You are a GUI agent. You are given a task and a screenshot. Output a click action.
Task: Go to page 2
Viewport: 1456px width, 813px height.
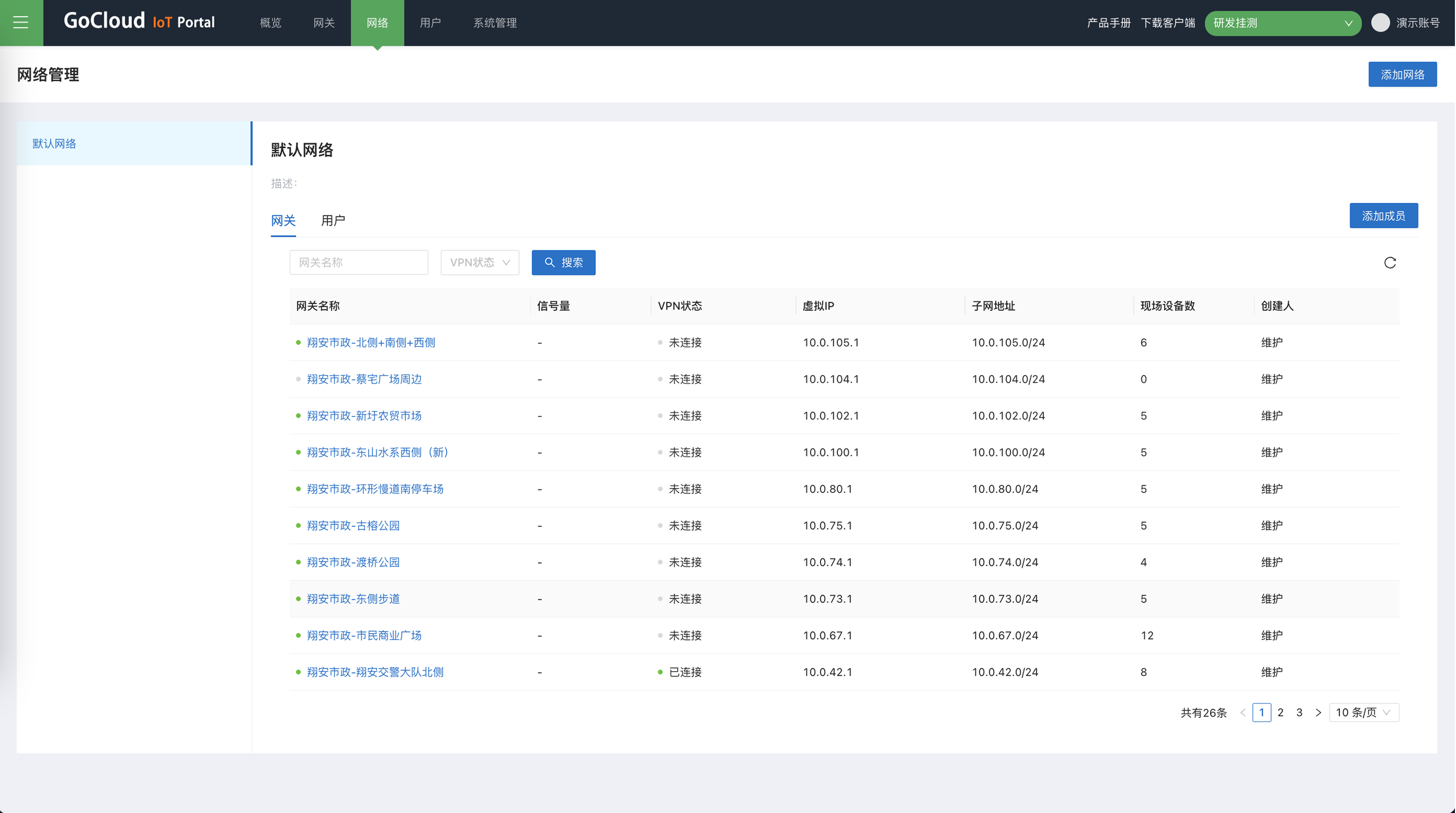[x=1280, y=712]
